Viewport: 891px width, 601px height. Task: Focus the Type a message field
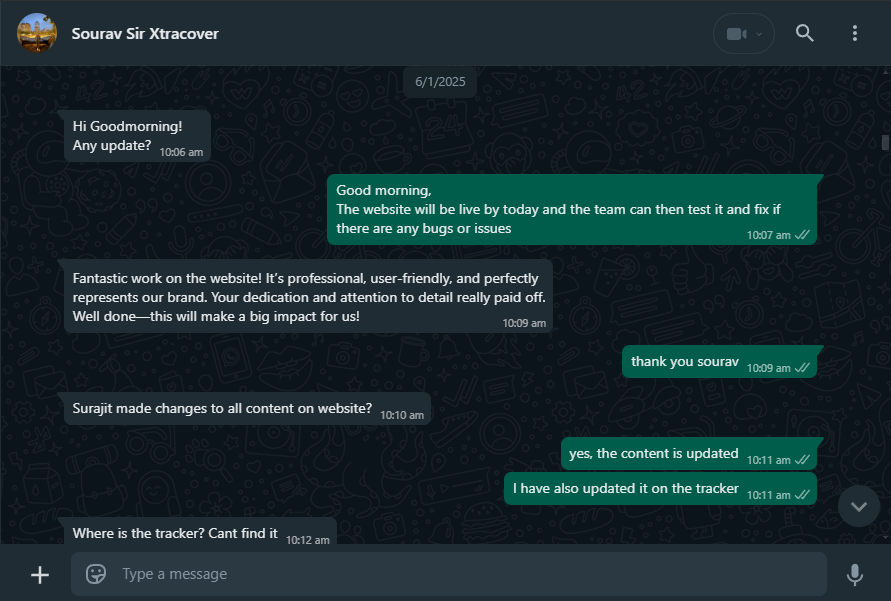click(460, 574)
